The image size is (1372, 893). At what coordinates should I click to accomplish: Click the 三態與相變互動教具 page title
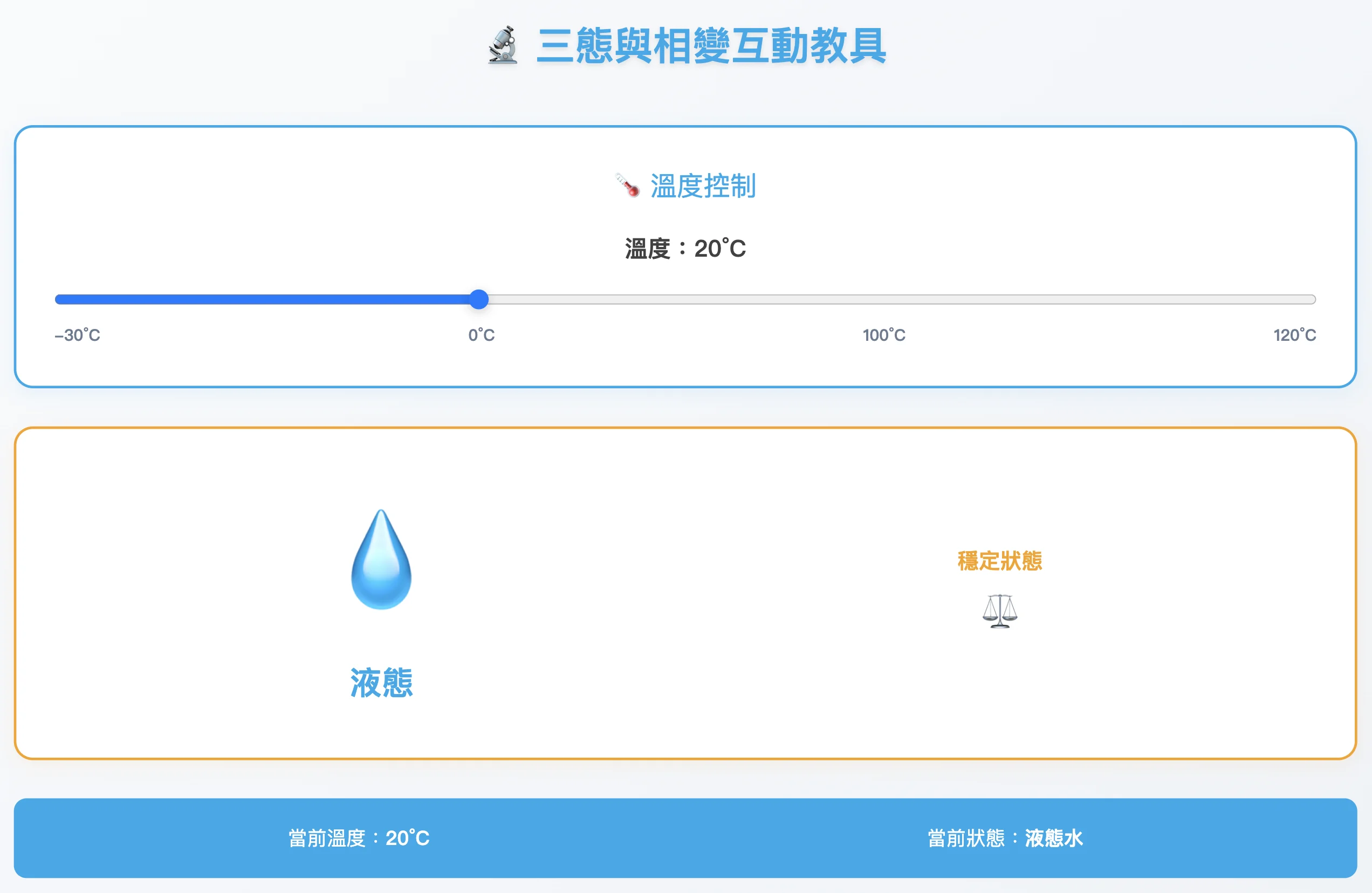pos(711,46)
